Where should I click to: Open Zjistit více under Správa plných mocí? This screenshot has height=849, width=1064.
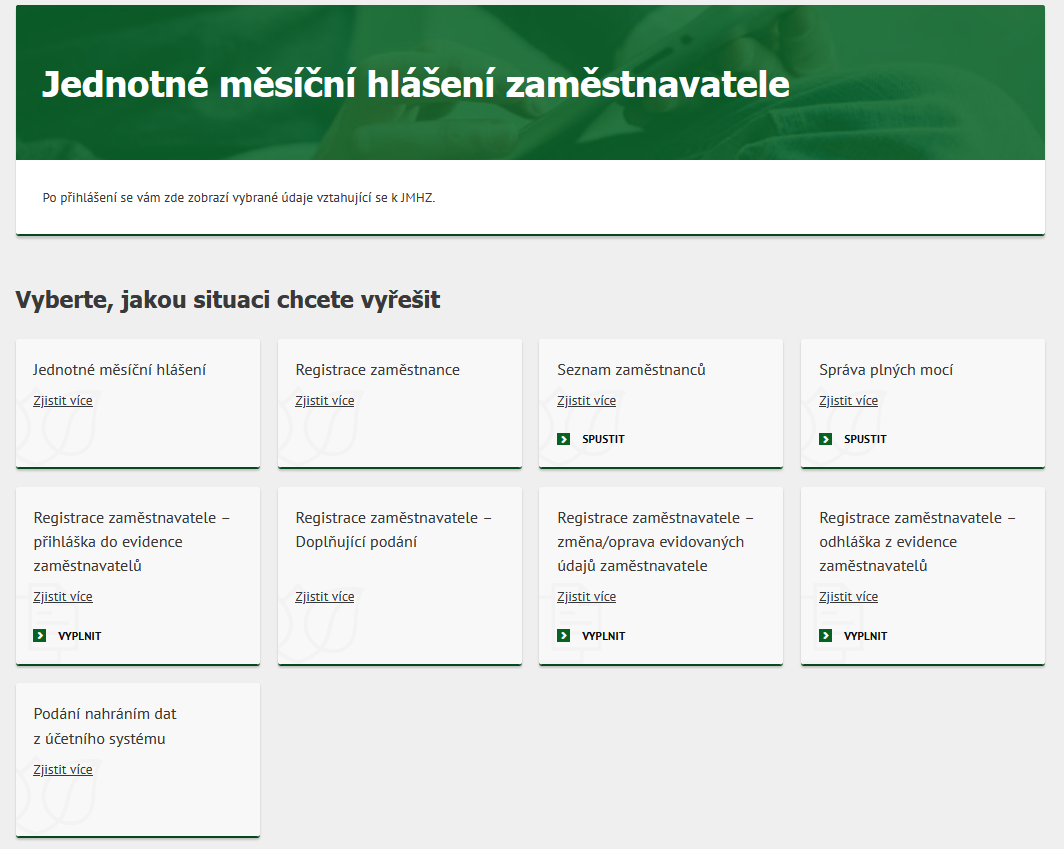click(849, 401)
